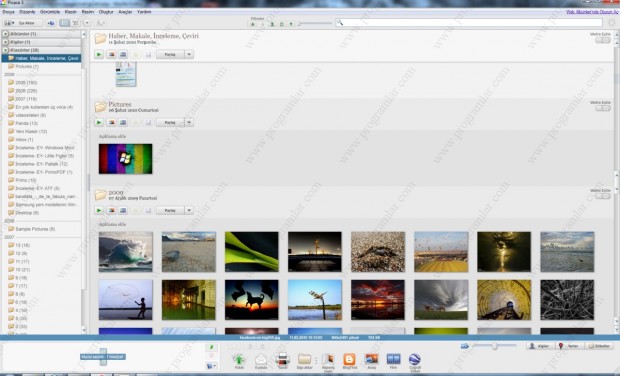The width and height of the screenshot is (620, 376).
Task: Click the BlogThis! Blogger icon
Action: [x=350, y=360]
